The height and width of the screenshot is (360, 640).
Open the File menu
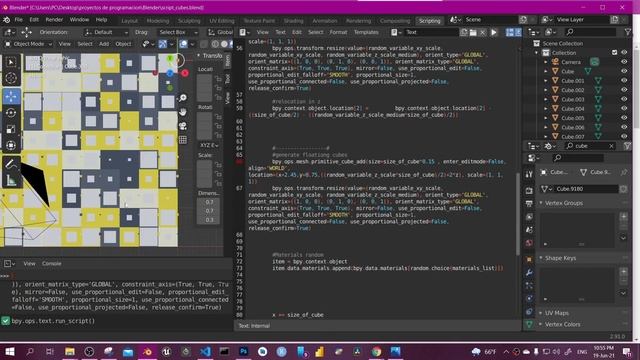pyautogui.click(x=19, y=20)
